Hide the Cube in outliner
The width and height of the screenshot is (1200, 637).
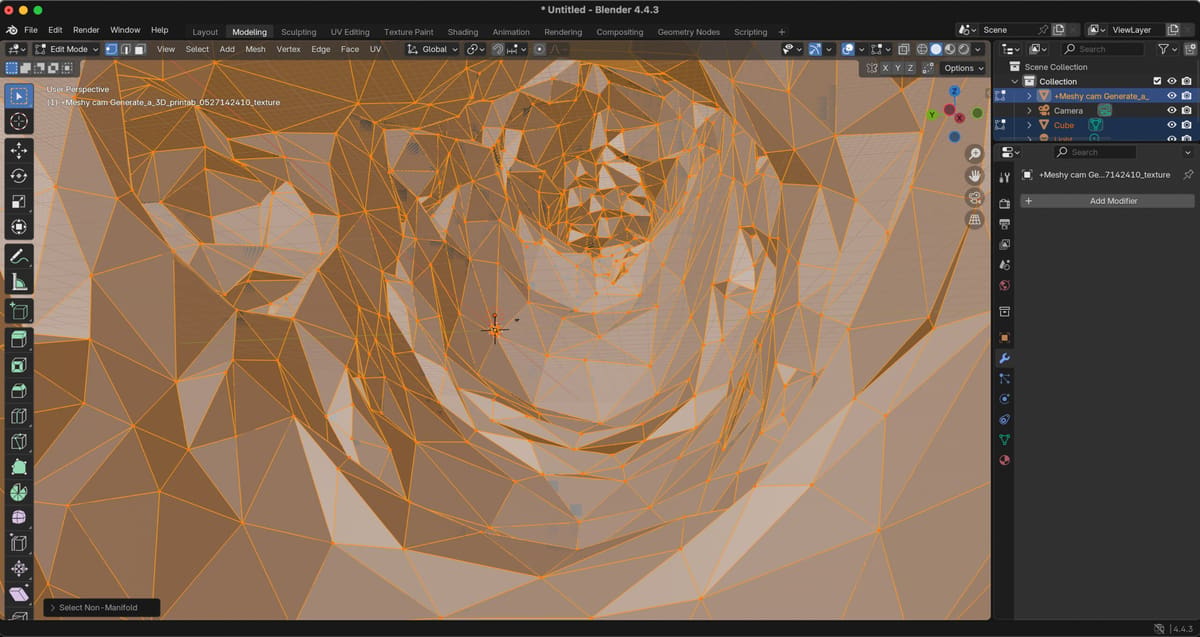pos(1172,125)
